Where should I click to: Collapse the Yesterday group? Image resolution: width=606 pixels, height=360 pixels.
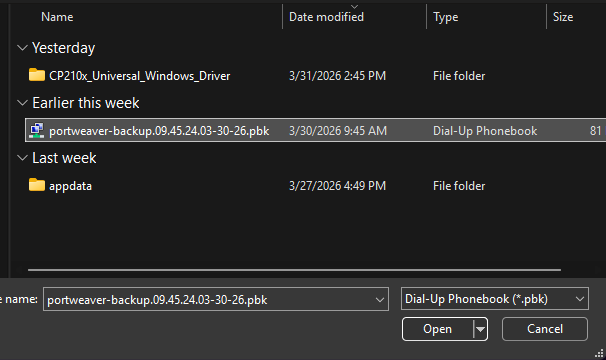(x=22, y=48)
